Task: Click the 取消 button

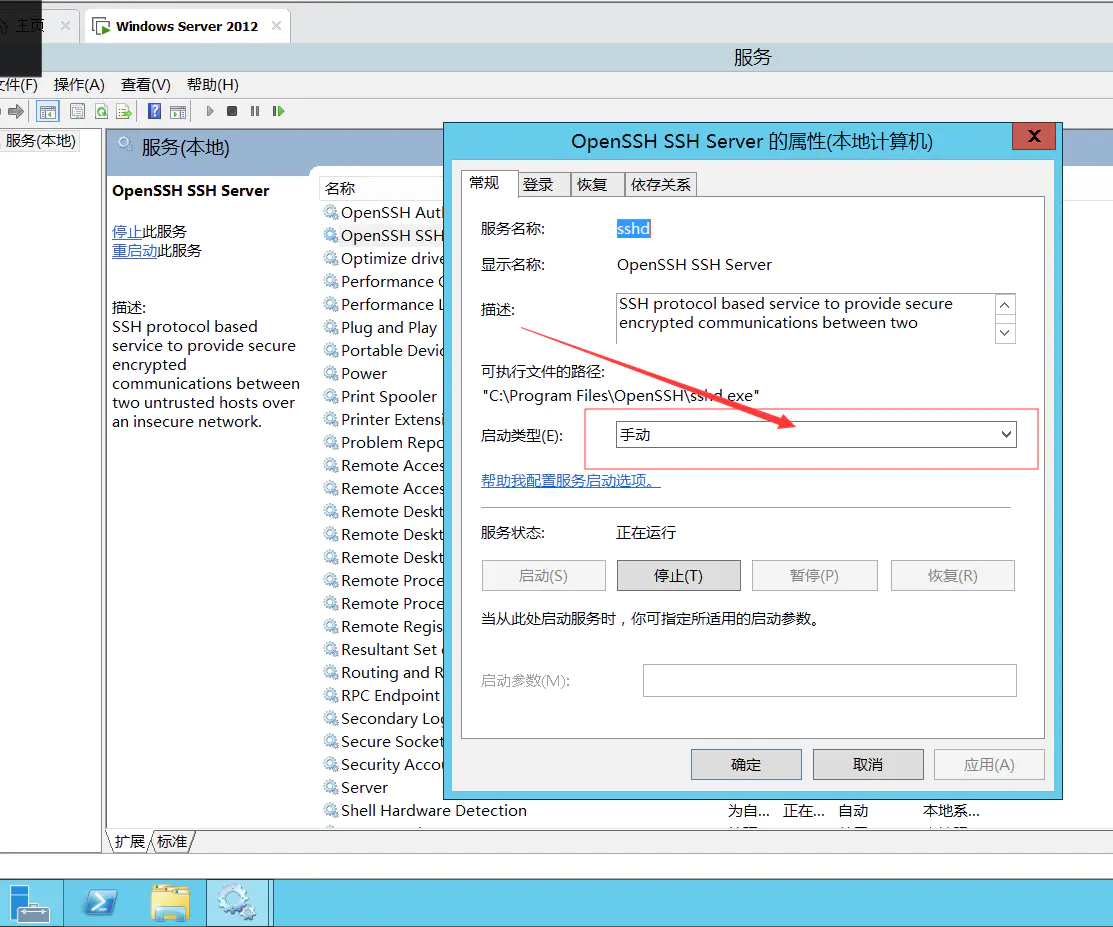Action: (x=868, y=764)
